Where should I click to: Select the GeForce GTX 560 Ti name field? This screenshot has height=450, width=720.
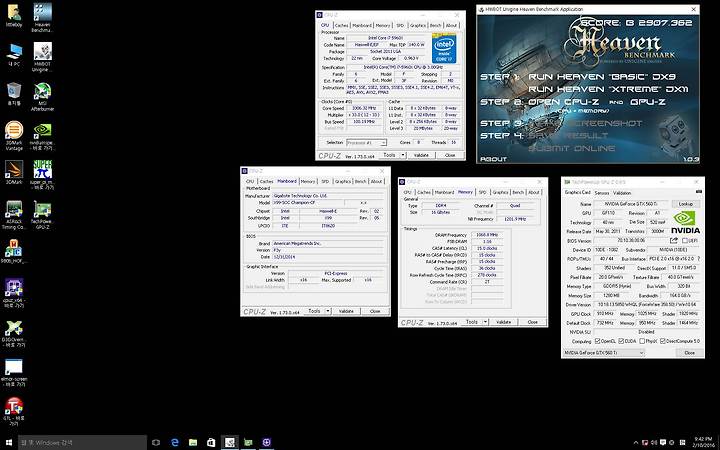tap(630, 204)
